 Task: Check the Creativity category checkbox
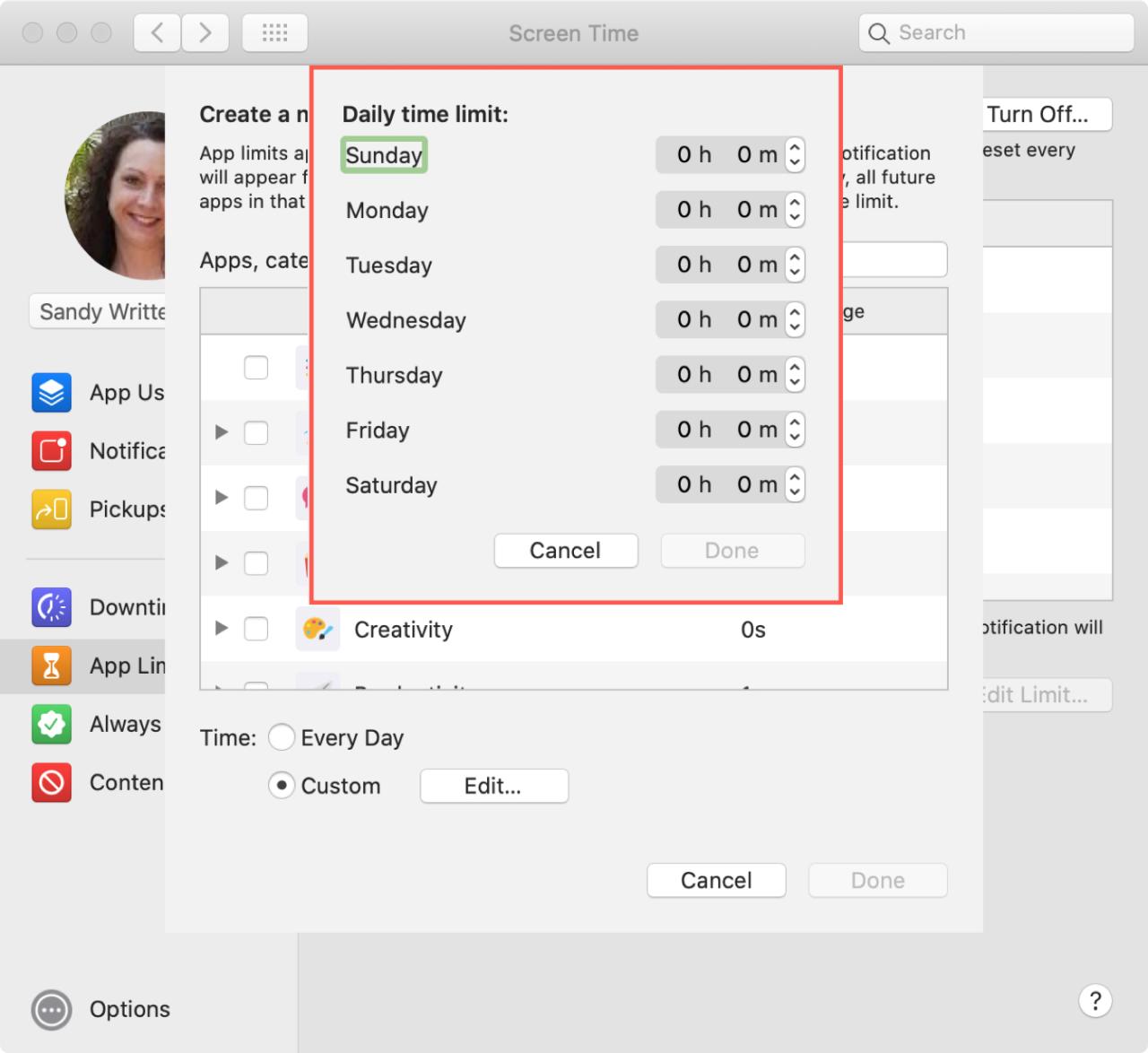[257, 629]
